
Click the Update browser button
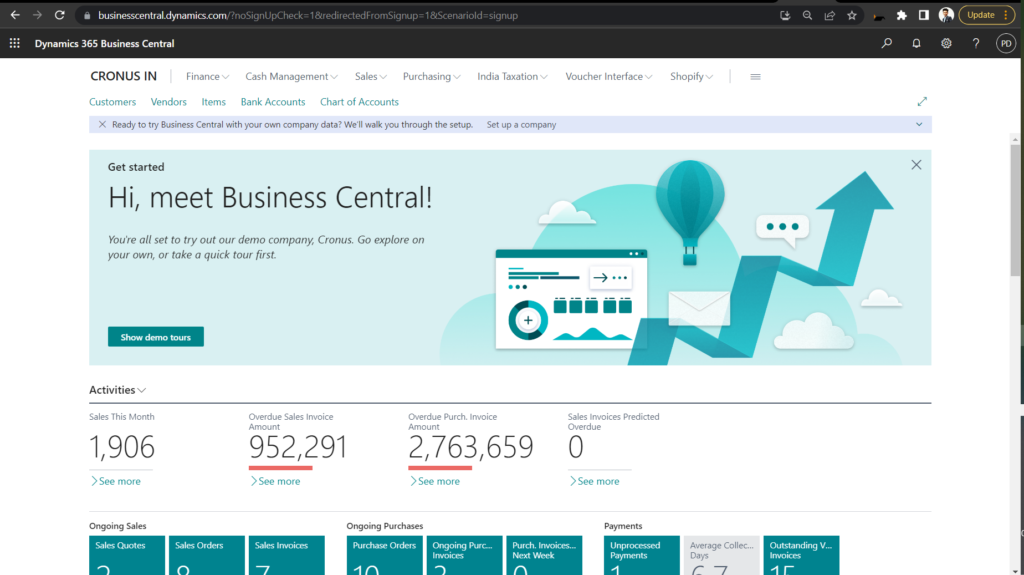pyautogui.click(x=987, y=15)
